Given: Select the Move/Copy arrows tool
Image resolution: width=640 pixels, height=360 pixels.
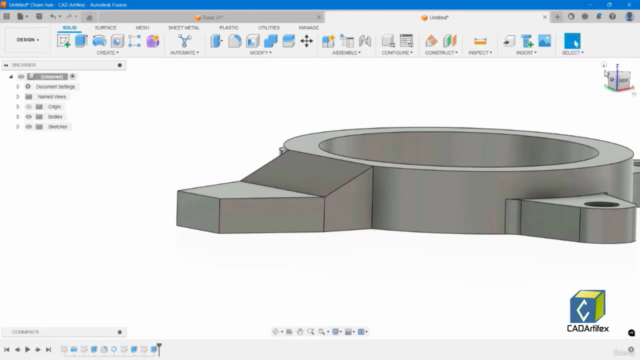Looking at the screenshot, I should [307, 41].
